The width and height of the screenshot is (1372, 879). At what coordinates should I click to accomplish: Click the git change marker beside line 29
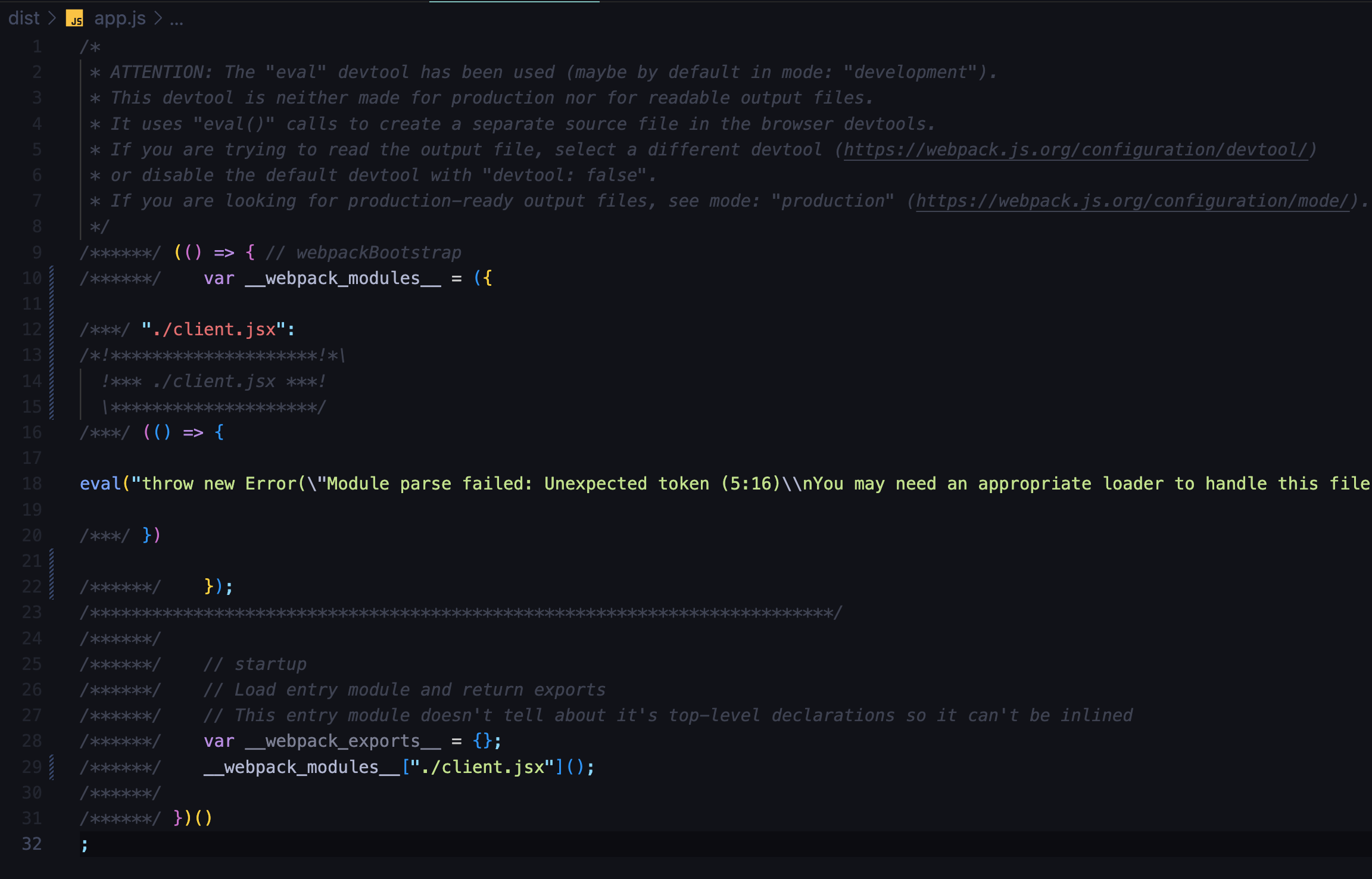[52, 767]
